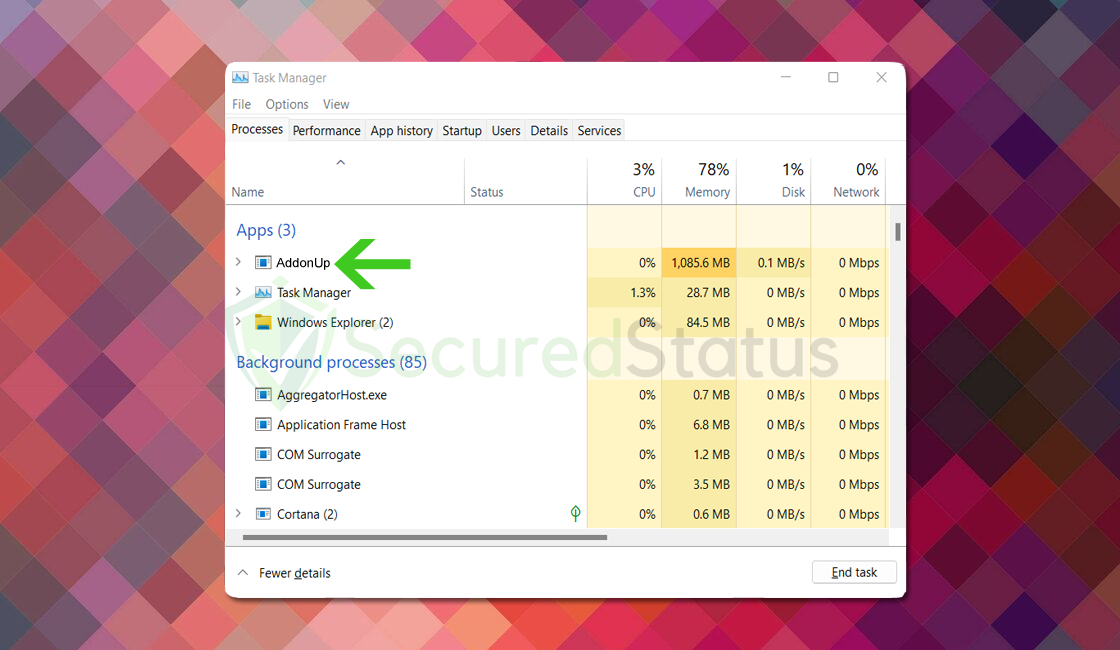Image resolution: width=1120 pixels, height=650 pixels.
Task: Collapse view with Fewer details
Action: click(284, 573)
